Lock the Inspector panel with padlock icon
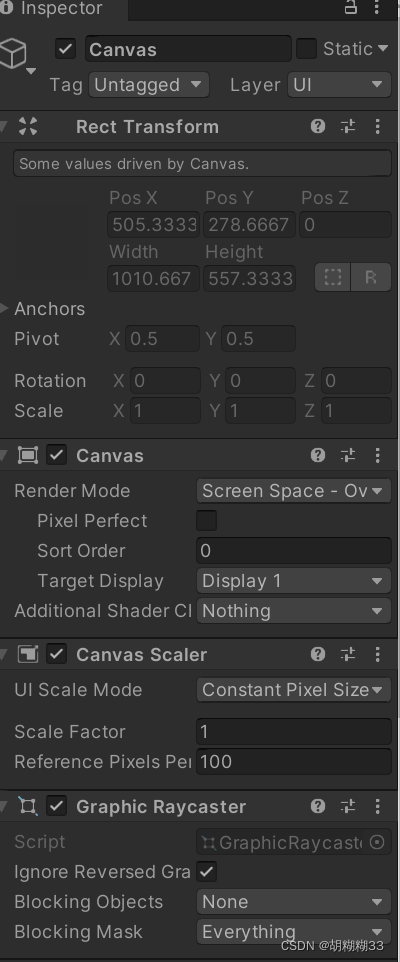This screenshot has height=962, width=400. point(351,7)
